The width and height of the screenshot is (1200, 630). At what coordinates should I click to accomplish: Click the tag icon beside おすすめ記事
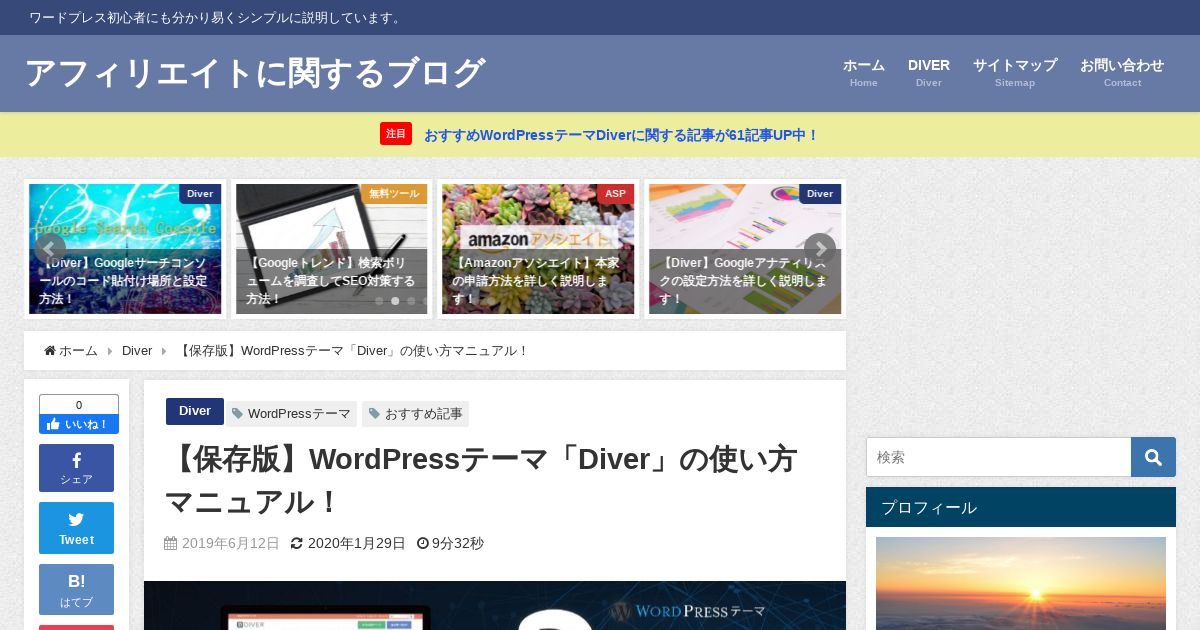pyautogui.click(x=374, y=413)
